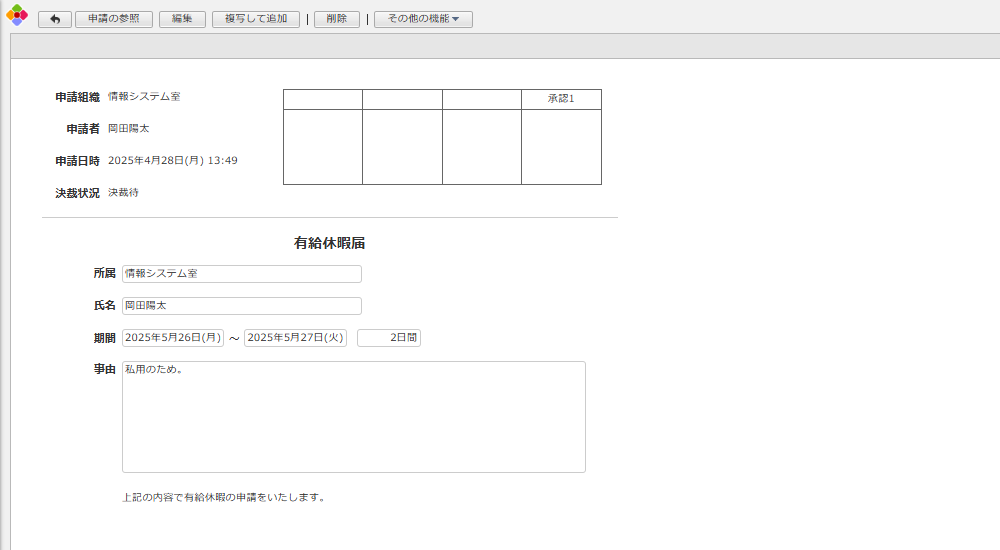Screen dimensions: 1000x550
Task: Expand the その他の機能 dropdown
Action: click(422, 20)
